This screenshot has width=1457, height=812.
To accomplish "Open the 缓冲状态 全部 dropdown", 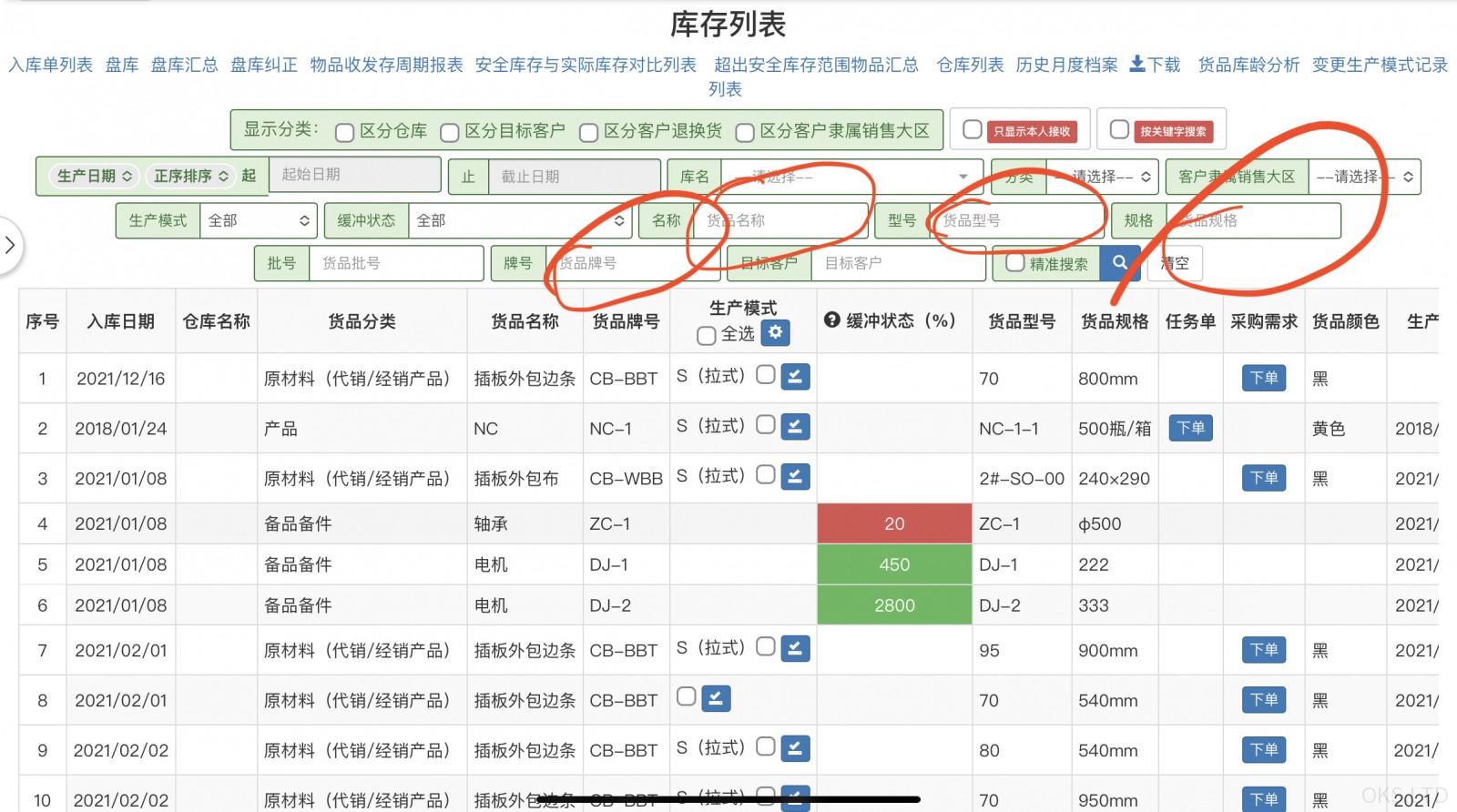I will click(x=519, y=220).
